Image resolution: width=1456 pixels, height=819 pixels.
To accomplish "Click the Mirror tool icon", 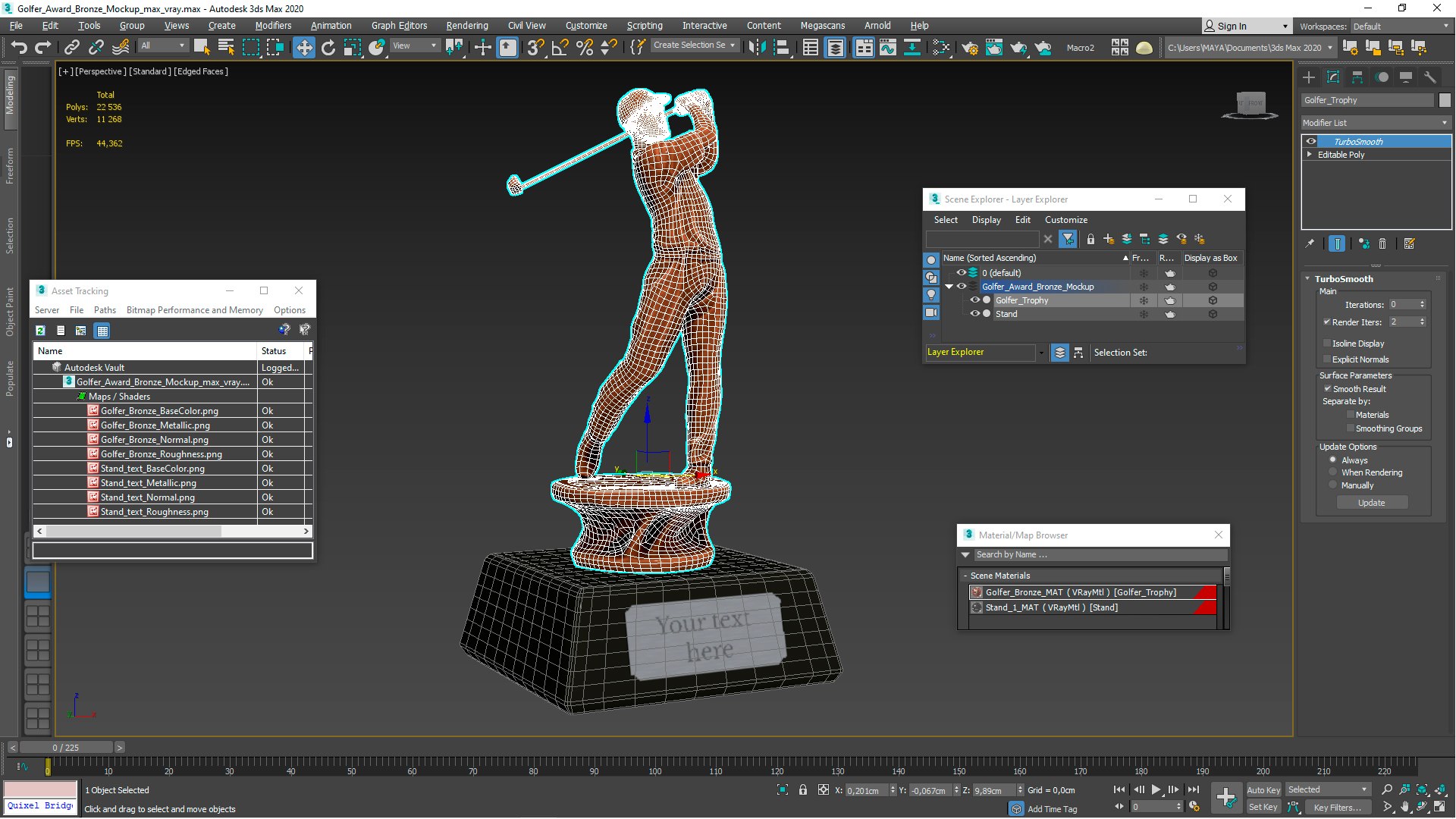I will [x=756, y=48].
